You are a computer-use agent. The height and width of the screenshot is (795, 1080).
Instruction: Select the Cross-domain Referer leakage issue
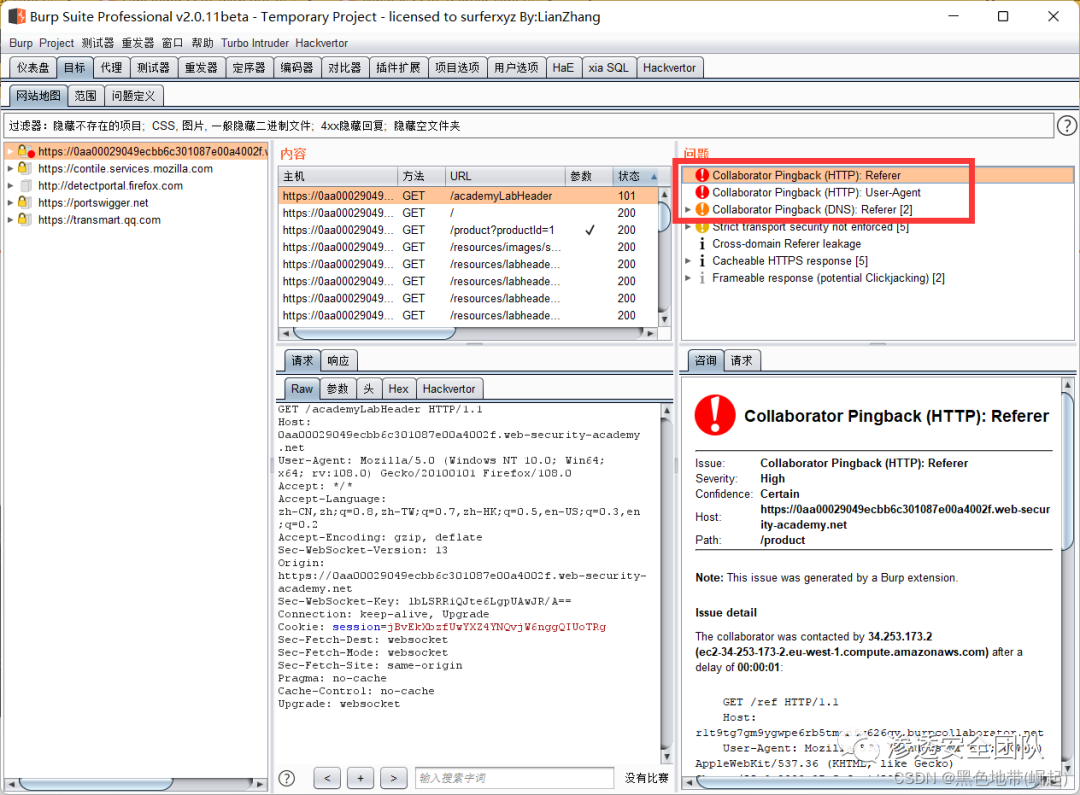tap(786, 244)
